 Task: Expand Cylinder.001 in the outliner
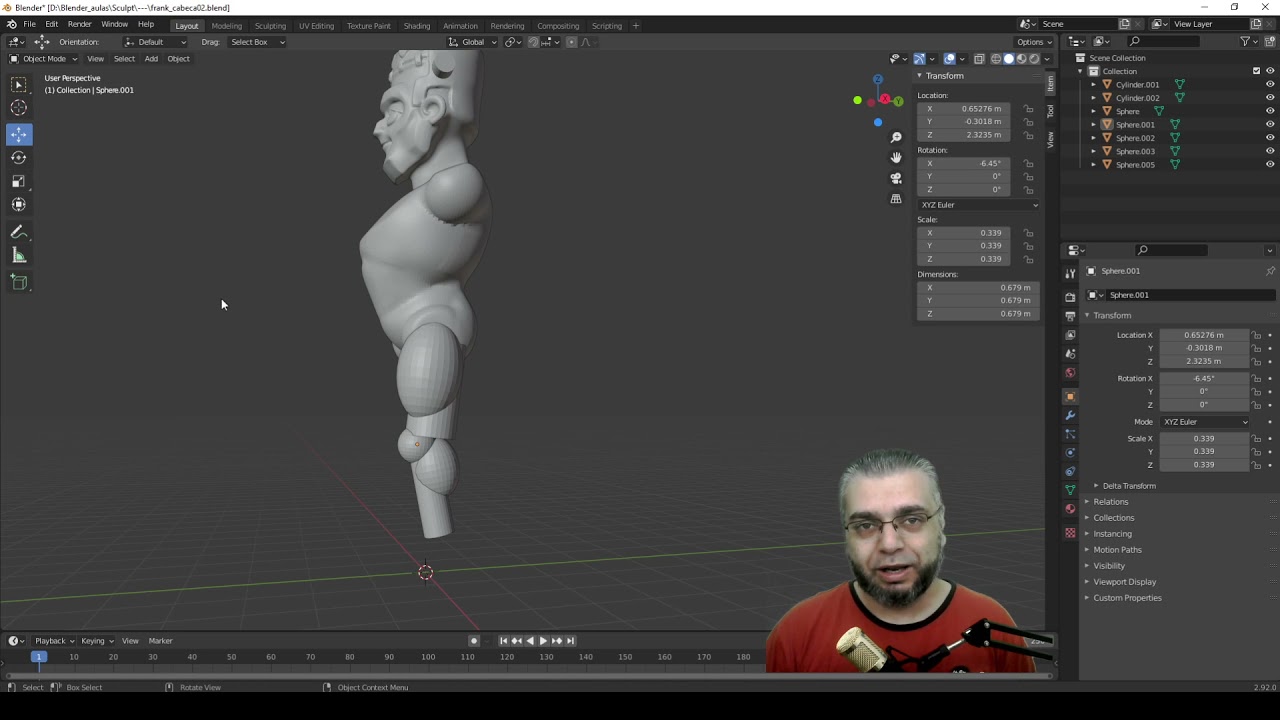1093,84
